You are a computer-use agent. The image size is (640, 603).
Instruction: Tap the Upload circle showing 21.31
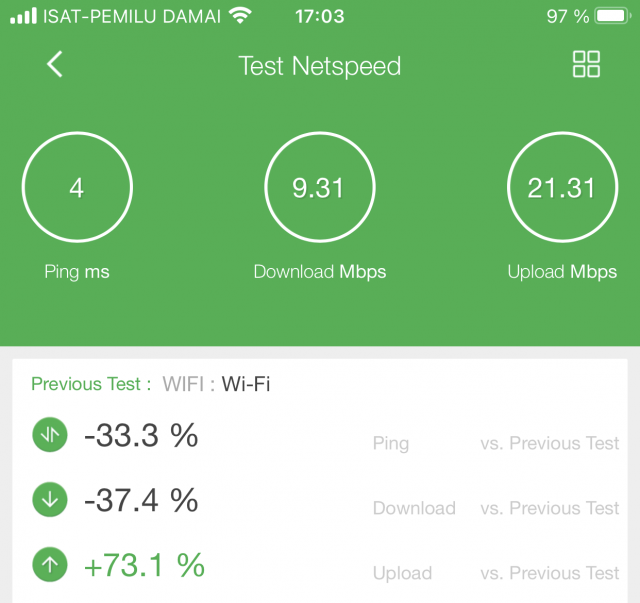(562, 187)
